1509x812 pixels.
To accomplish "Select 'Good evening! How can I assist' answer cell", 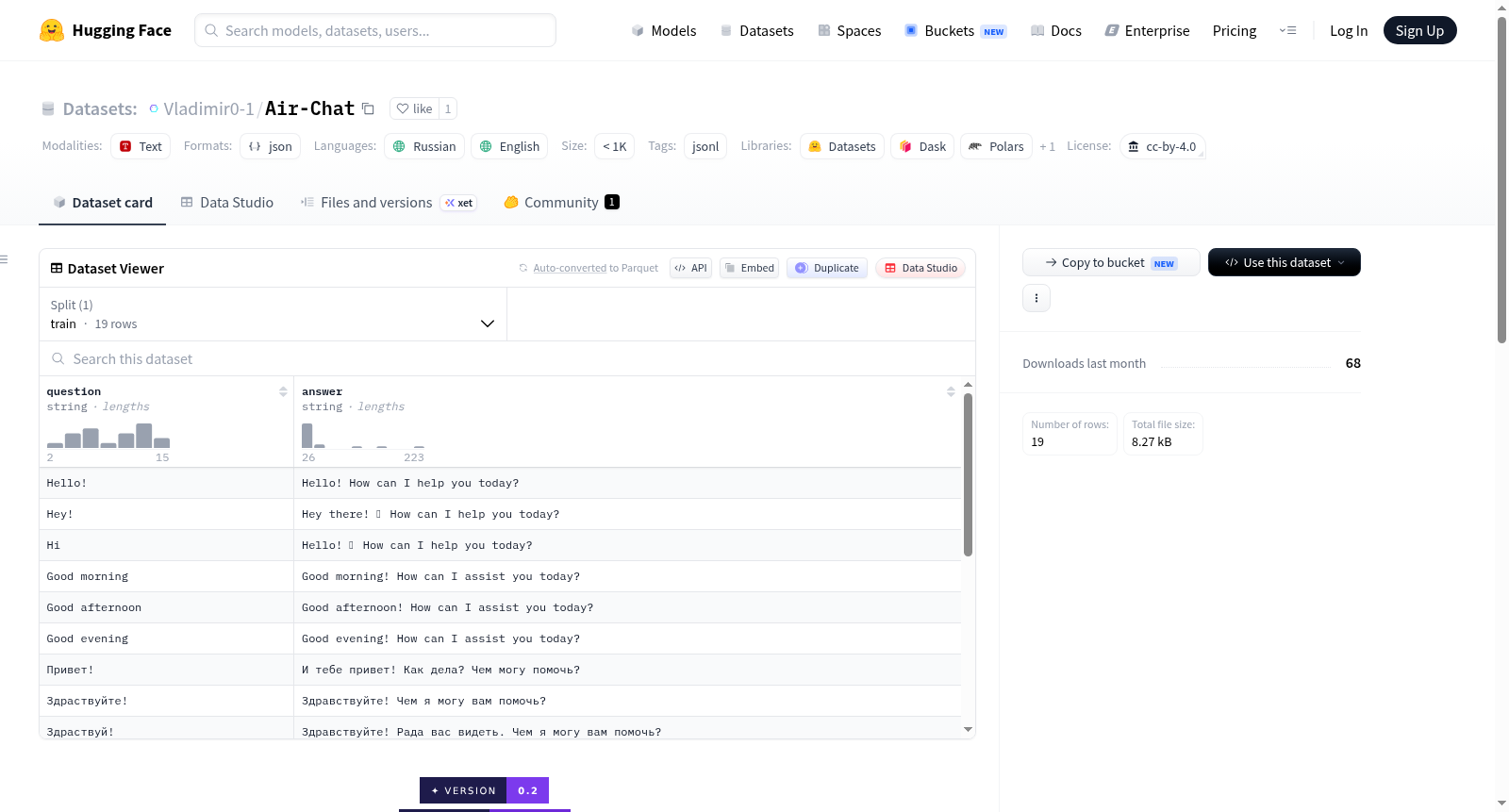I will tap(627, 638).
